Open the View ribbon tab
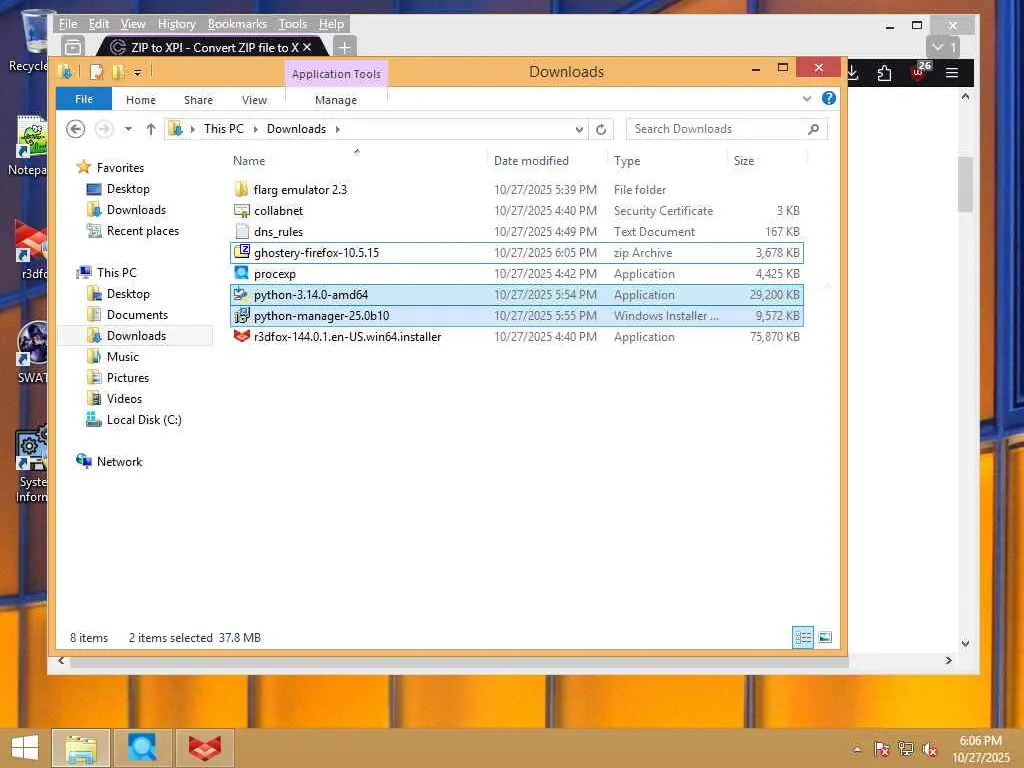The height and width of the screenshot is (768, 1024). pyautogui.click(x=254, y=100)
